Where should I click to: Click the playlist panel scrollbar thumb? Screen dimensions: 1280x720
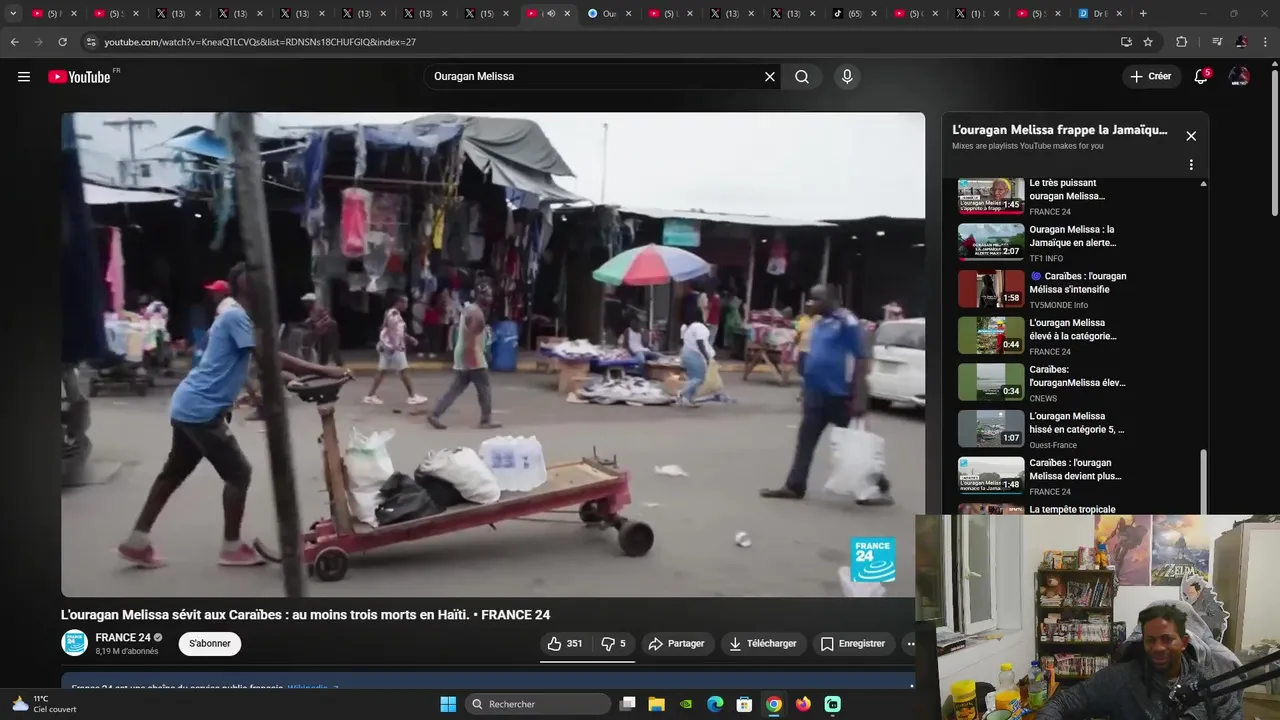point(1203,482)
